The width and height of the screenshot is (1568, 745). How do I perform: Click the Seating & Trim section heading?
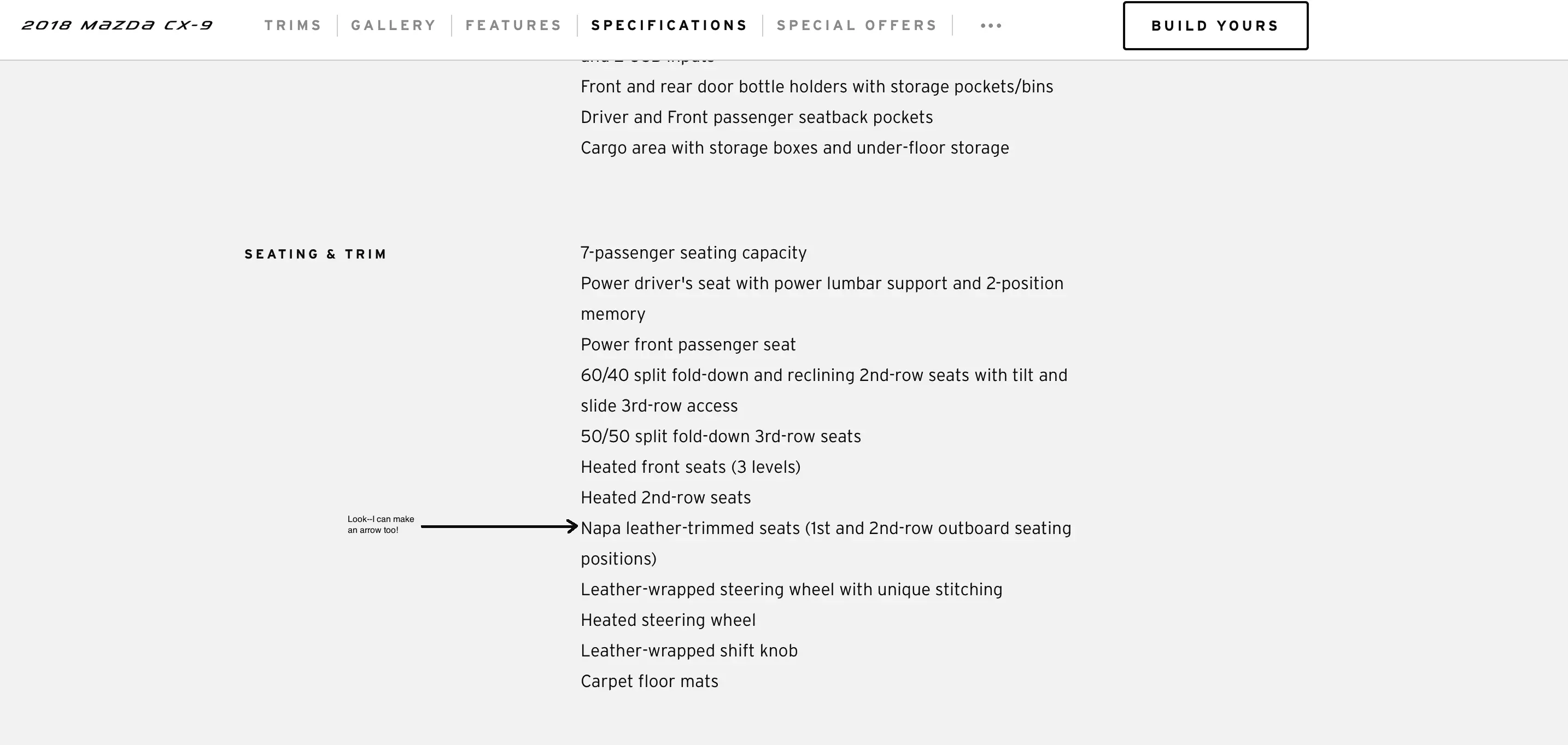(315, 254)
